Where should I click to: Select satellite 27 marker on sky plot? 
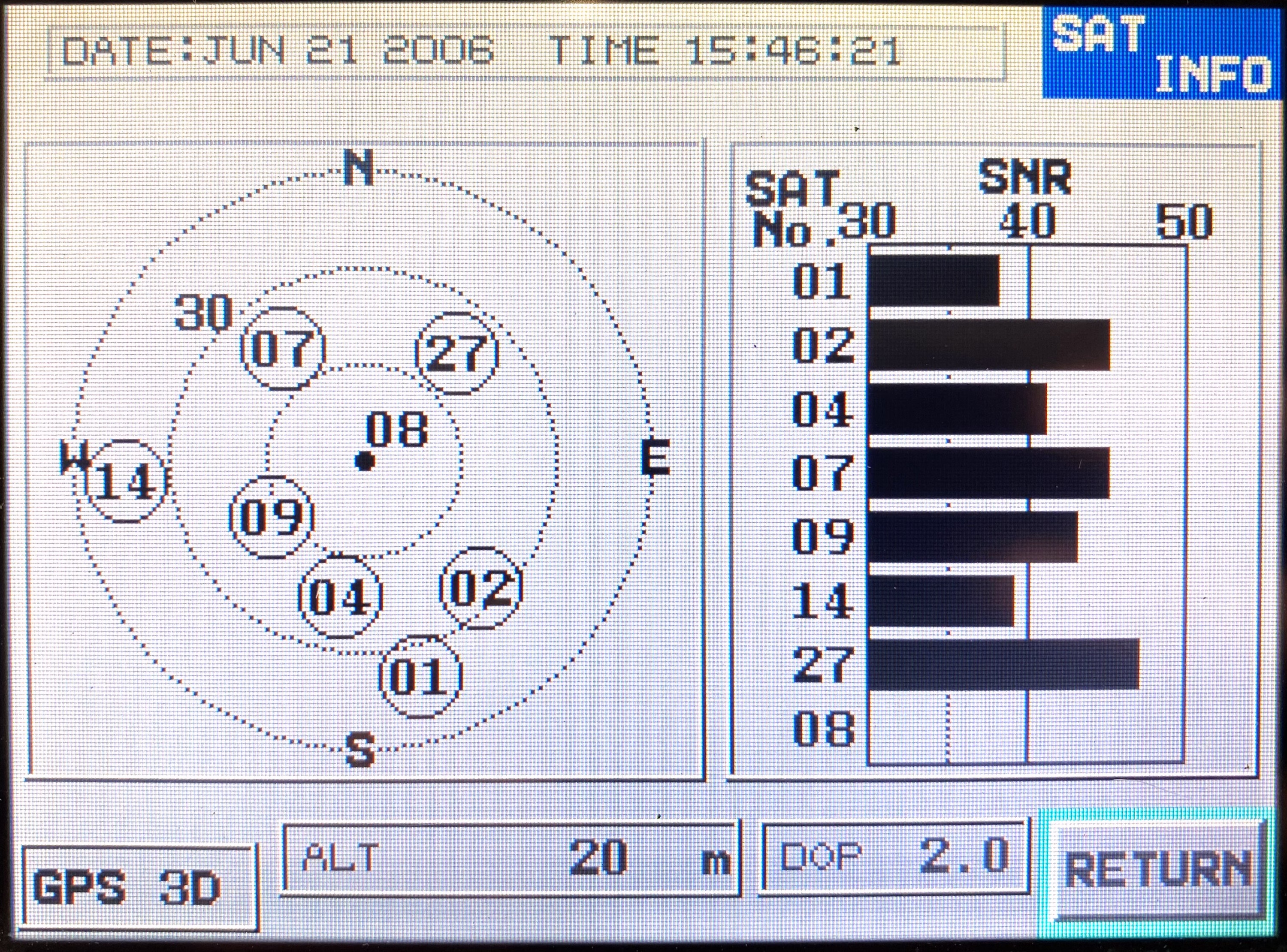click(x=456, y=353)
